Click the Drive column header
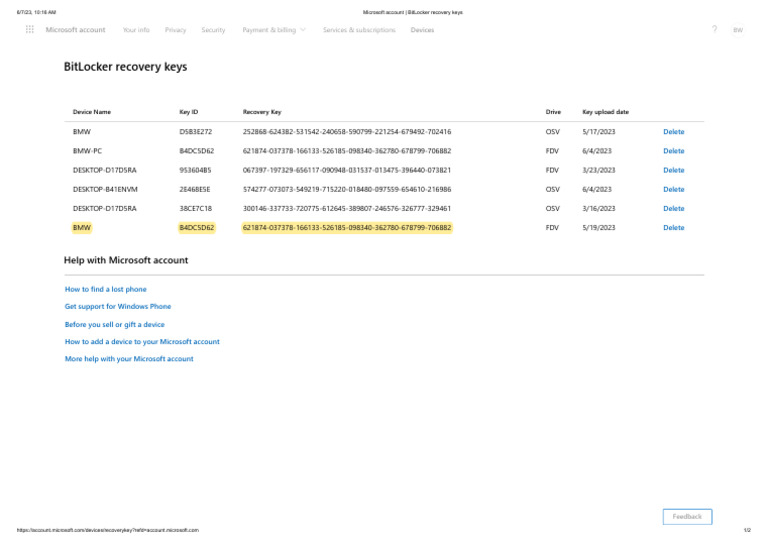 553,112
